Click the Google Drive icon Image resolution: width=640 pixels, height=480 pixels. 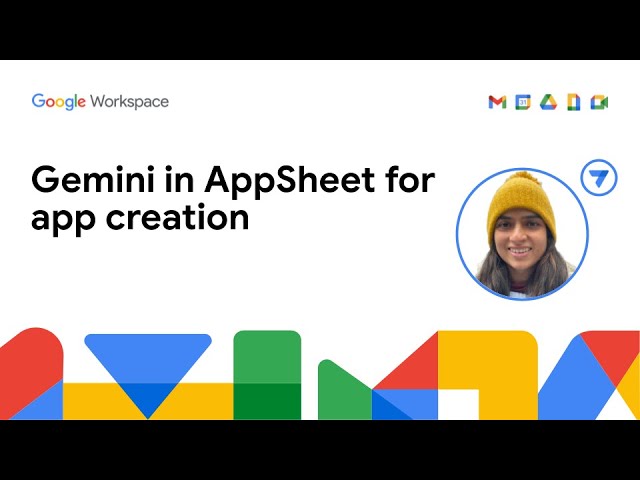[x=548, y=102]
